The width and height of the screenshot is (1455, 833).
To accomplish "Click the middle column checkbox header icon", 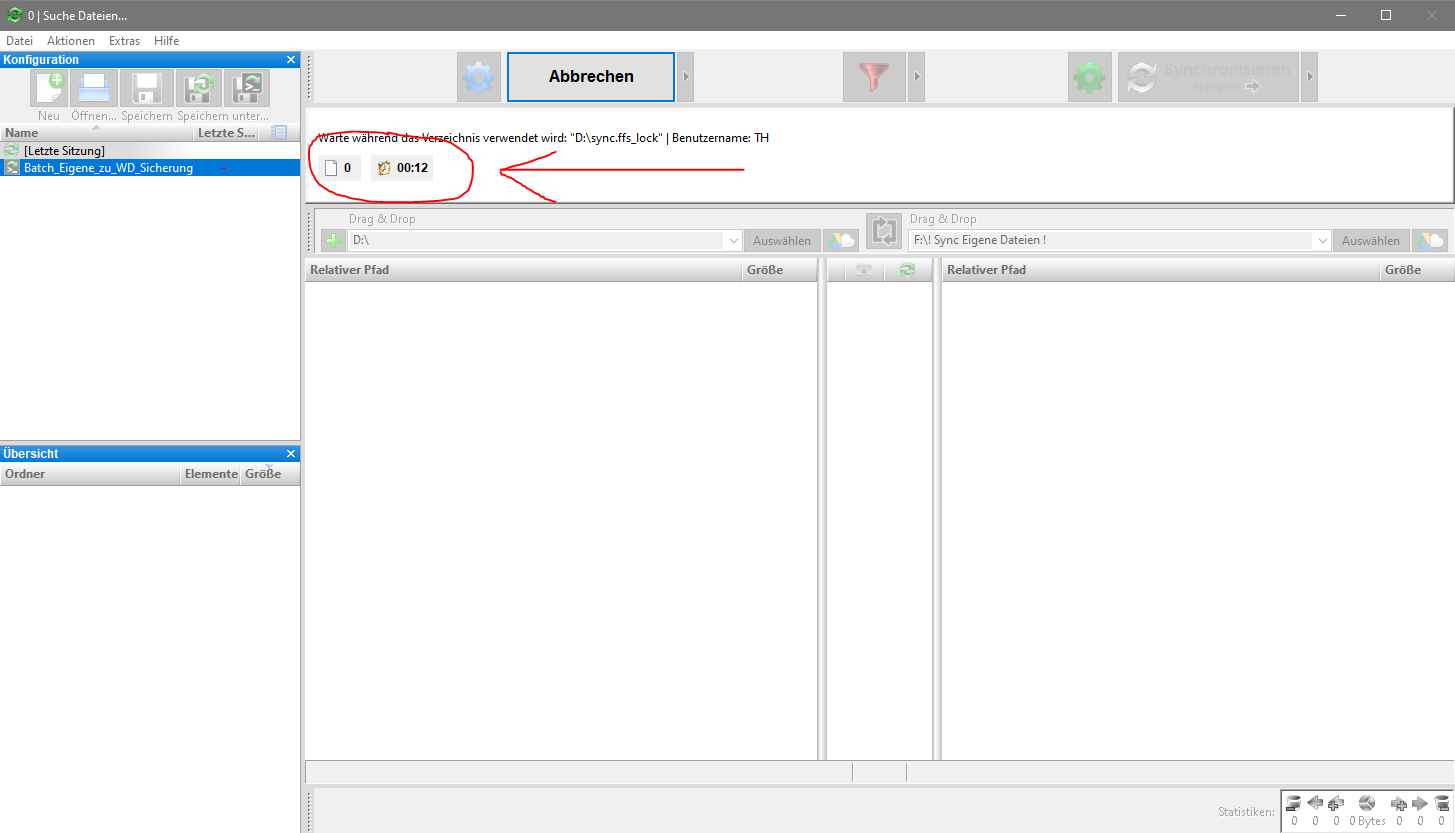I will coord(863,270).
